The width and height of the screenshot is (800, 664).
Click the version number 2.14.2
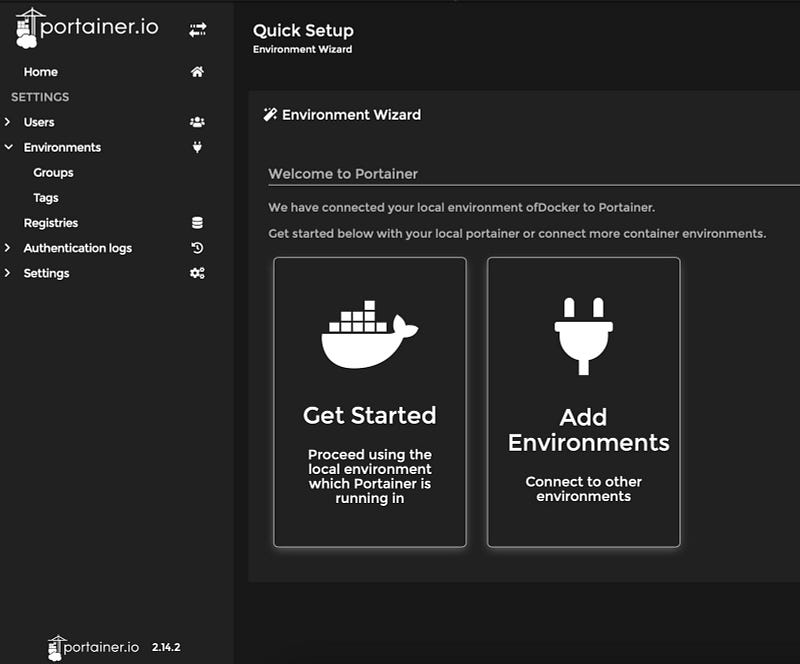tap(166, 647)
